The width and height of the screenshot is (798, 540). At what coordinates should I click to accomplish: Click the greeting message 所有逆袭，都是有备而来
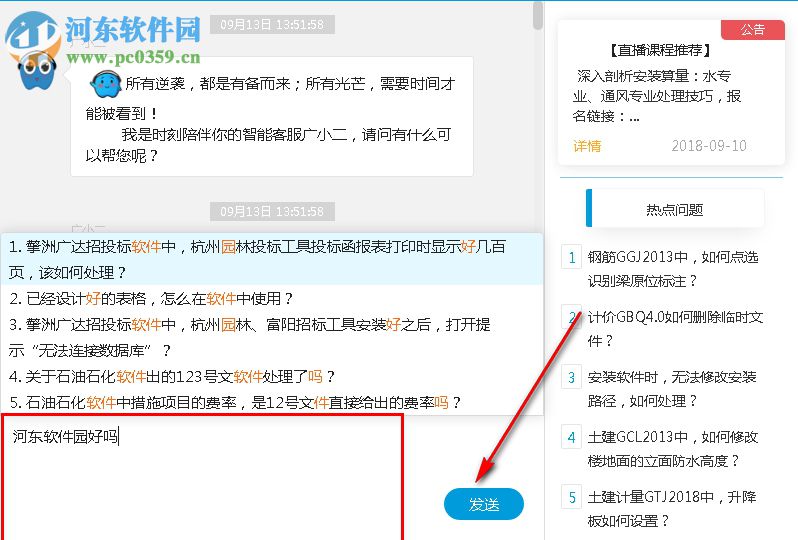pos(272,117)
